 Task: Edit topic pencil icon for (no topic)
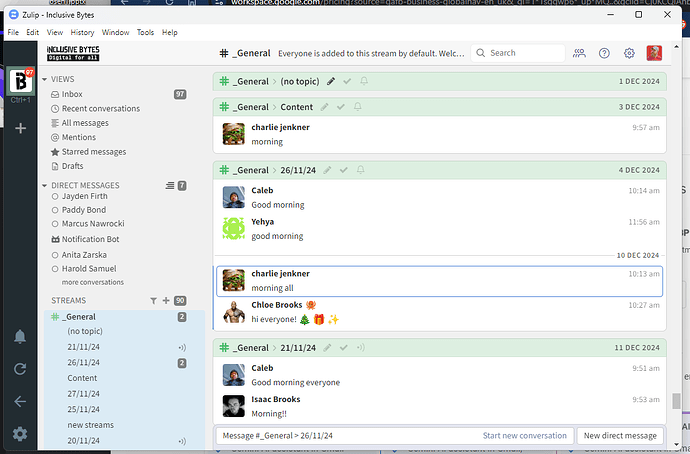pos(331,81)
